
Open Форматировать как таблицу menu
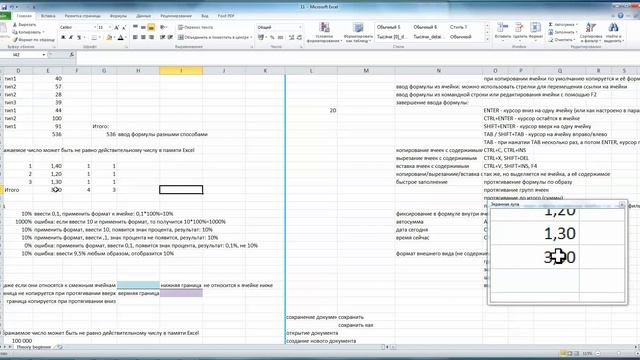coord(358,33)
